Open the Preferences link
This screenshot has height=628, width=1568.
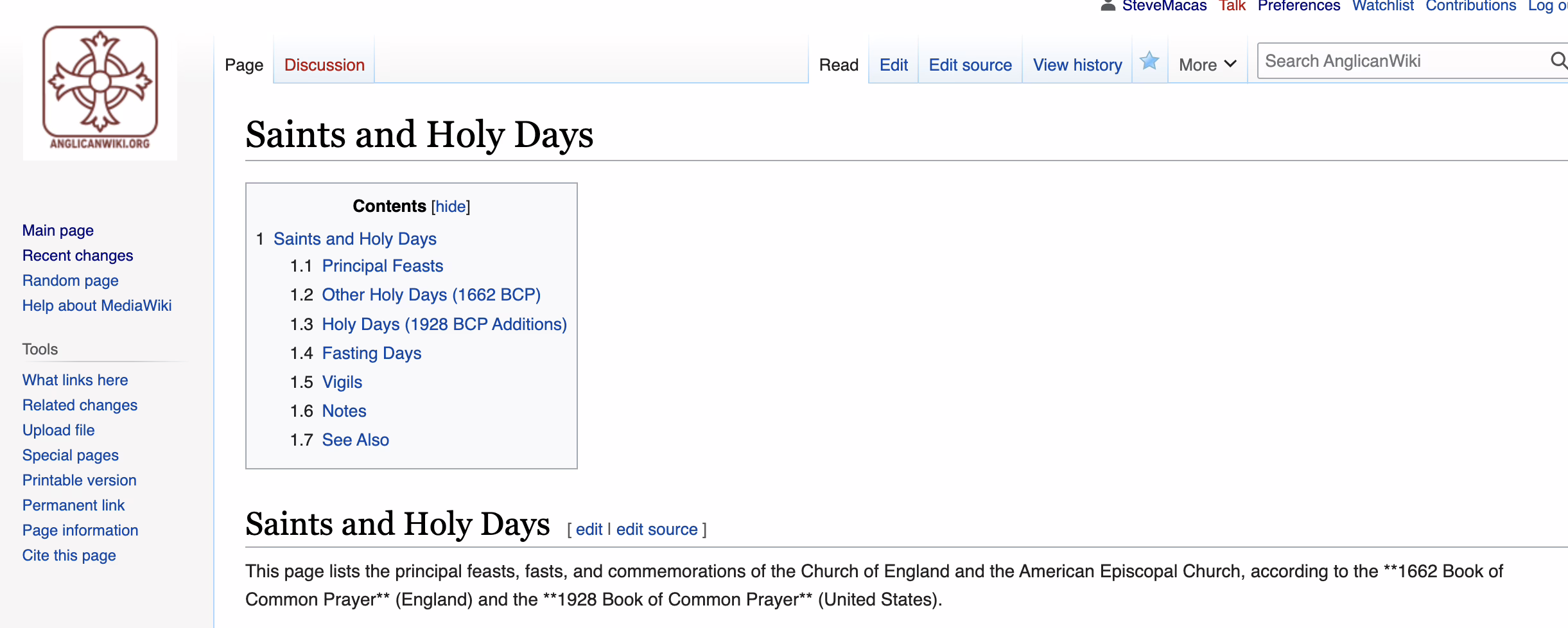pos(1298,6)
